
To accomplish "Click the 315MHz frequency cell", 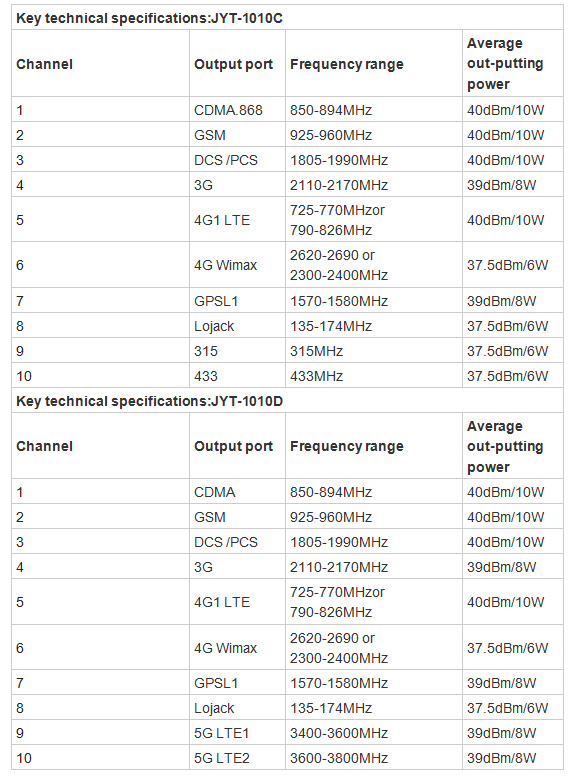I will pyautogui.click(x=374, y=351).
